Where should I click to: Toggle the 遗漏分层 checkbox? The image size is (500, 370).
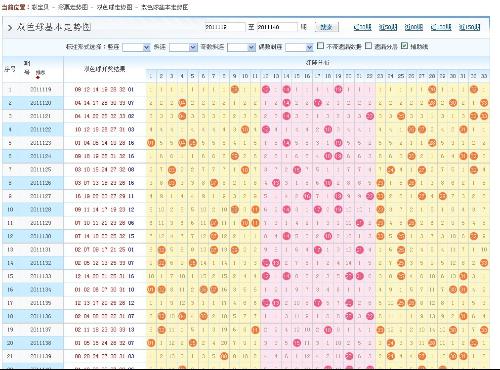[x=368, y=45]
